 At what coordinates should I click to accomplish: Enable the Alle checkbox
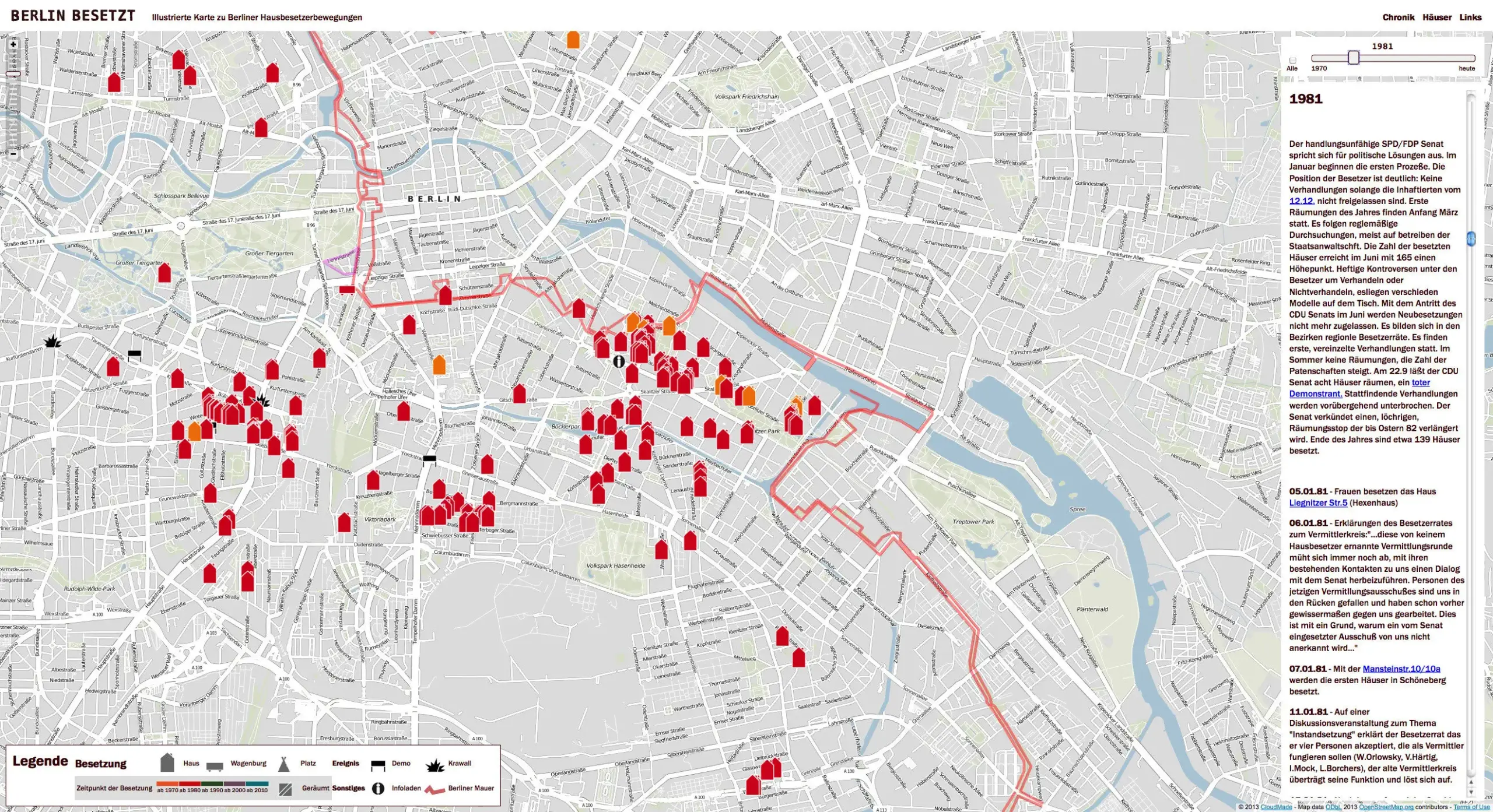[1292, 60]
